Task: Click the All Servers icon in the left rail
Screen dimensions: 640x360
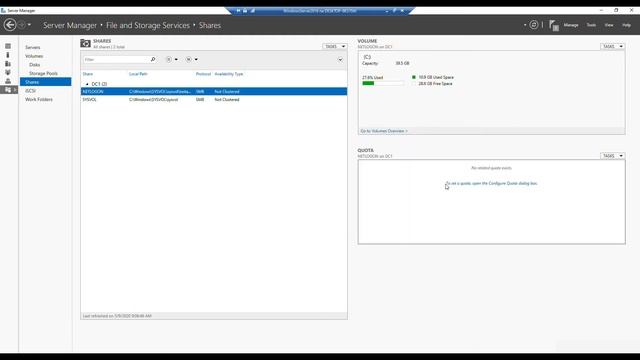Action: (x=8, y=63)
